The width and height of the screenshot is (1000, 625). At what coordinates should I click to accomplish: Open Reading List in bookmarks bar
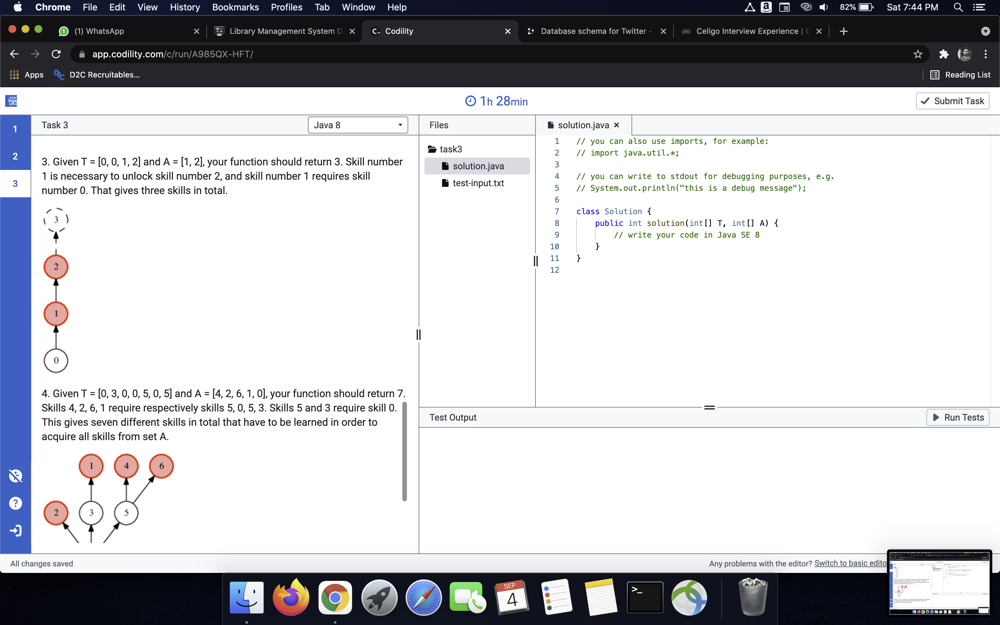(x=960, y=75)
